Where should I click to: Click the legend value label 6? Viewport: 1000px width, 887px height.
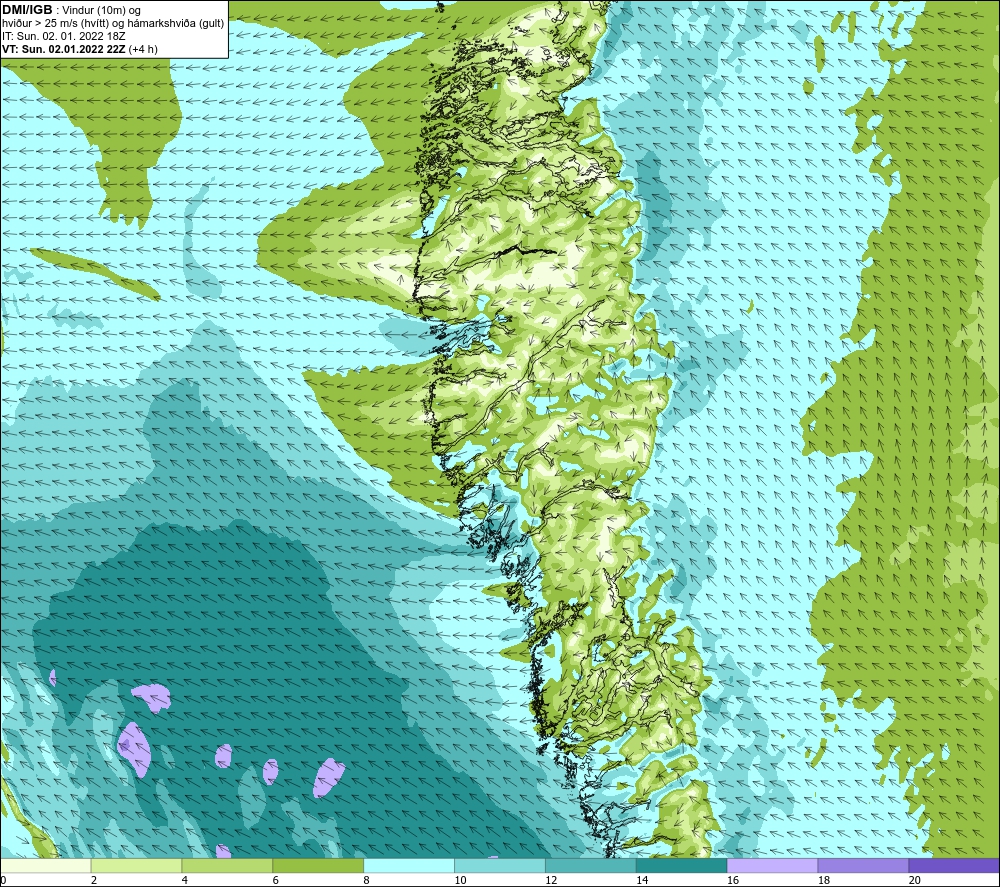click(x=276, y=880)
